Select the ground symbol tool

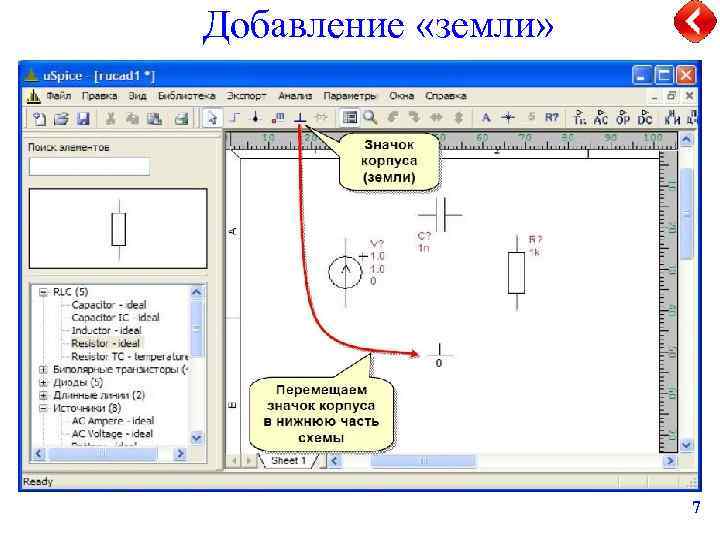click(300, 118)
